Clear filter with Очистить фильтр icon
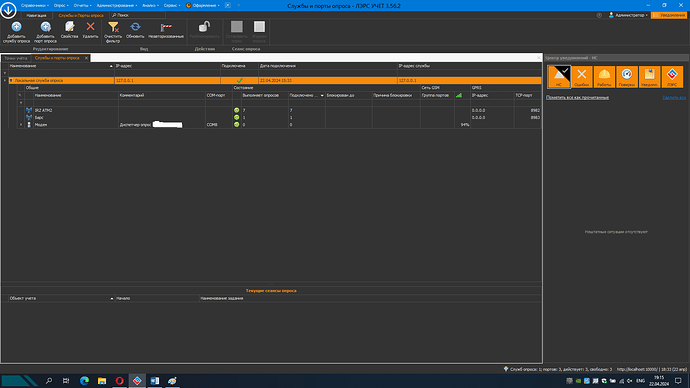 tap(113, 27)
